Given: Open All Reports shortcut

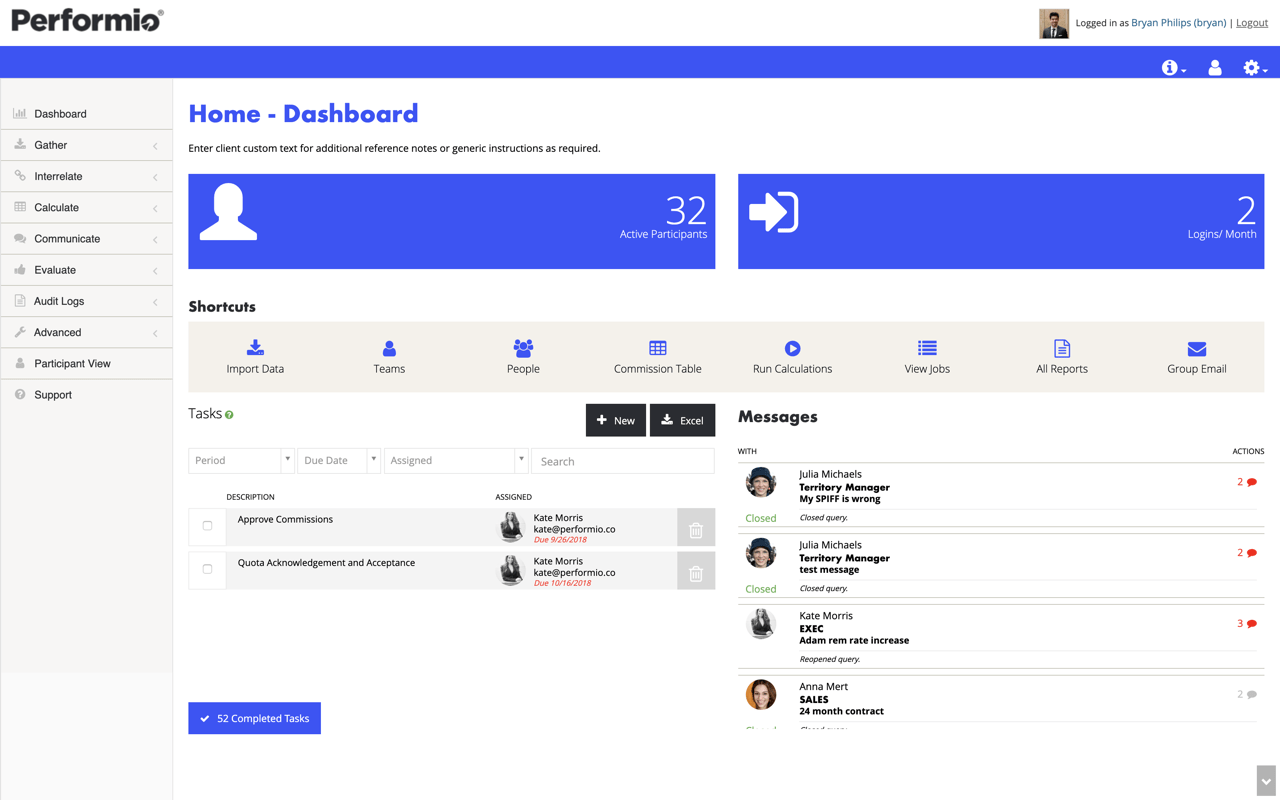Looking at the screenshot, I should pos(1061,356).
